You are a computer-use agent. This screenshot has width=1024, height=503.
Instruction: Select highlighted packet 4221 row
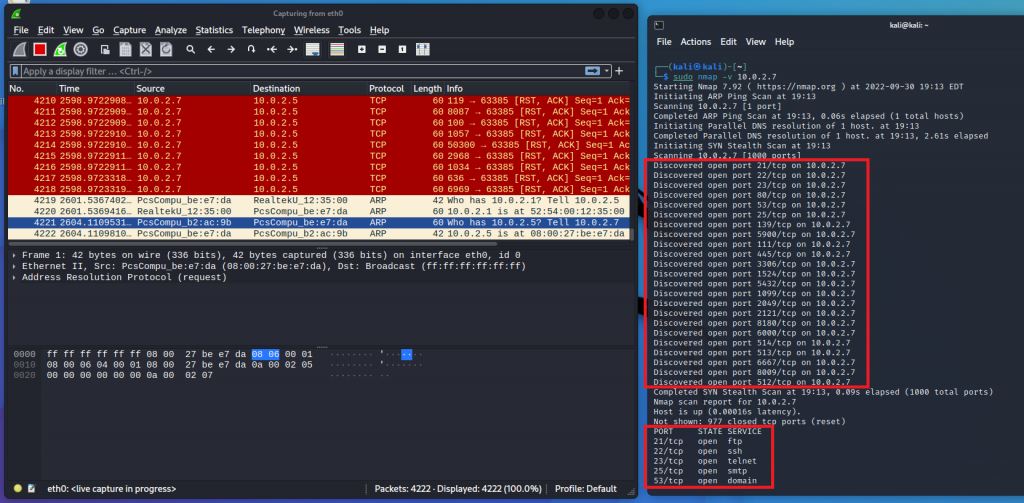[319, 222]
